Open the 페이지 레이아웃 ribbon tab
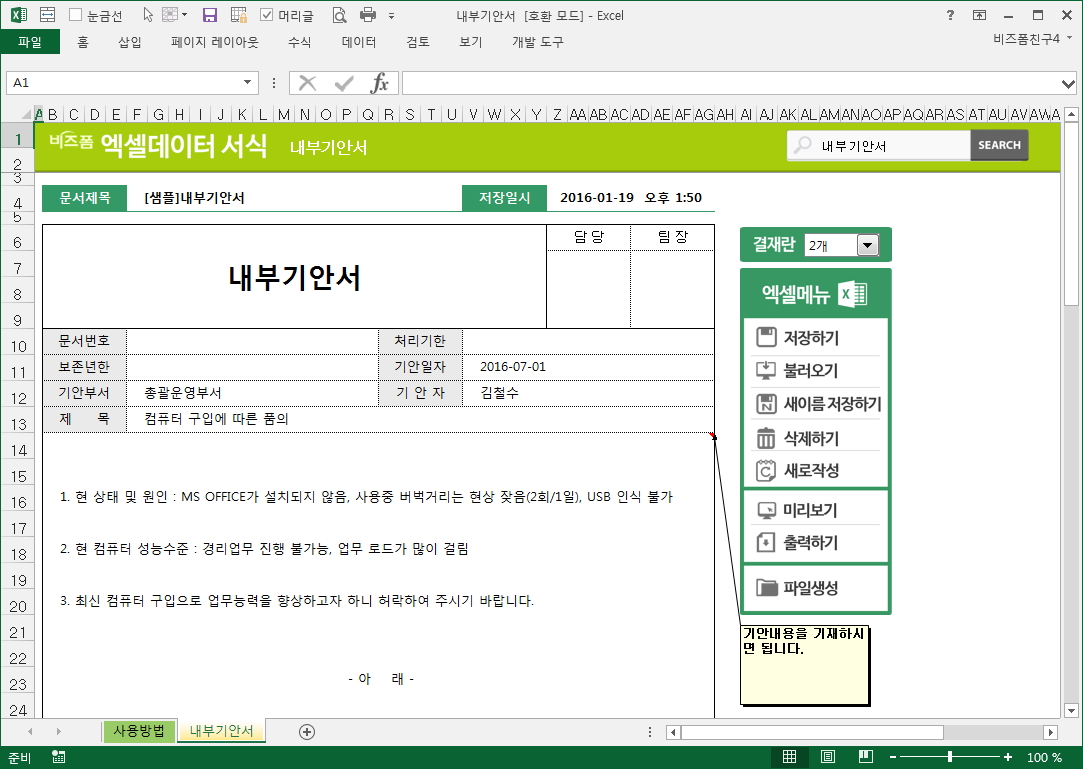The width and height of the screenshot is (1083, 769). click(214, 42)
